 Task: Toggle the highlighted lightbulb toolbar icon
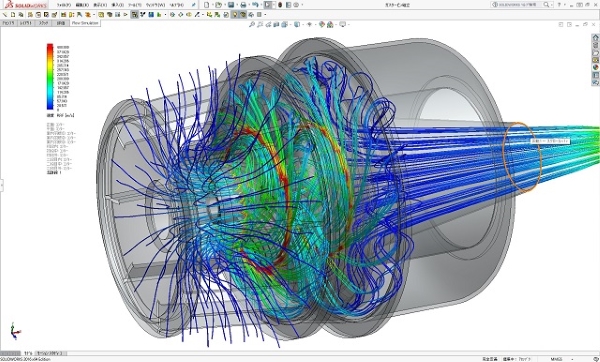tap(235, 15)
